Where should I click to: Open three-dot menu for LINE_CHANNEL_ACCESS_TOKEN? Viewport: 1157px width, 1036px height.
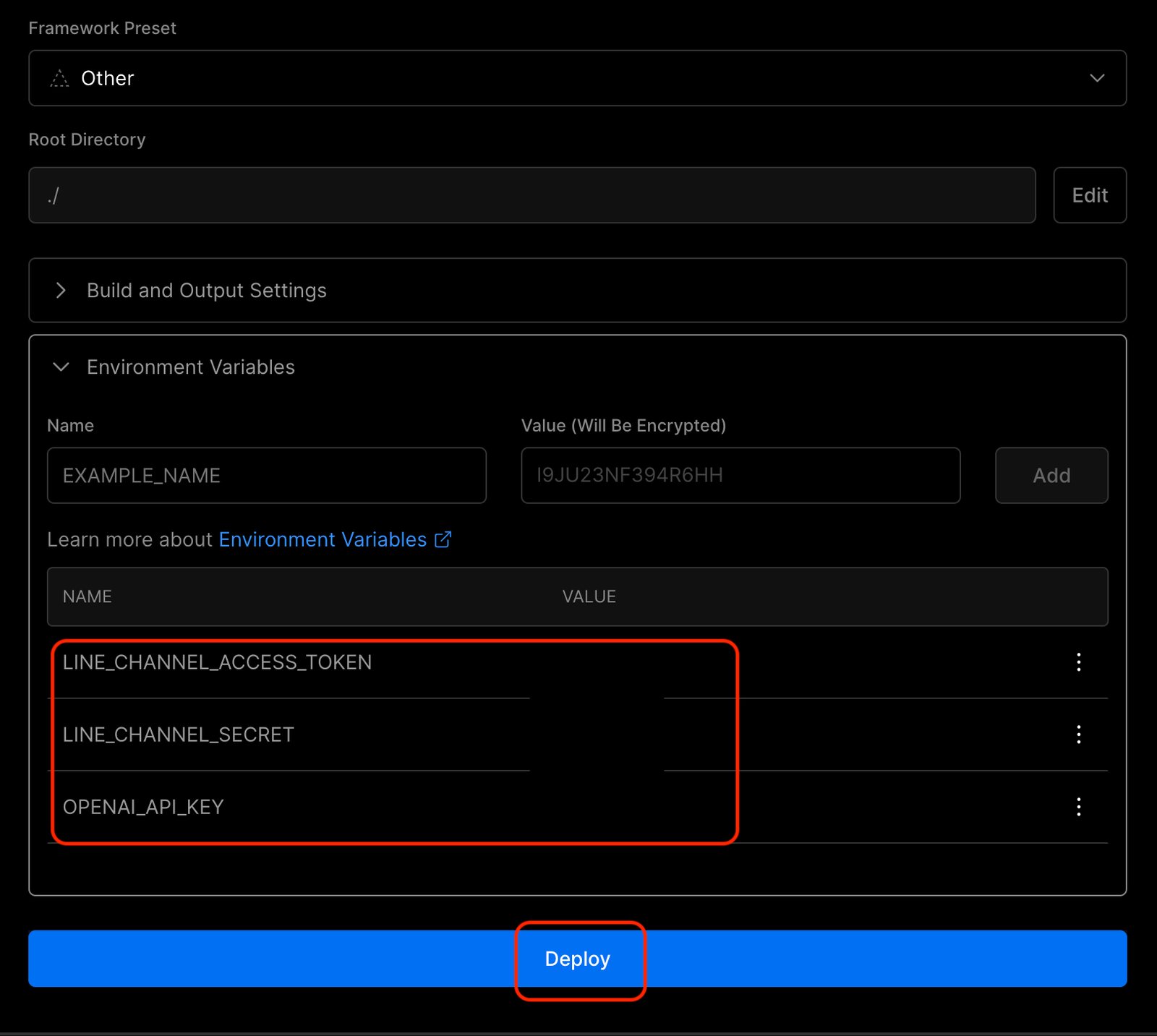1078,662
